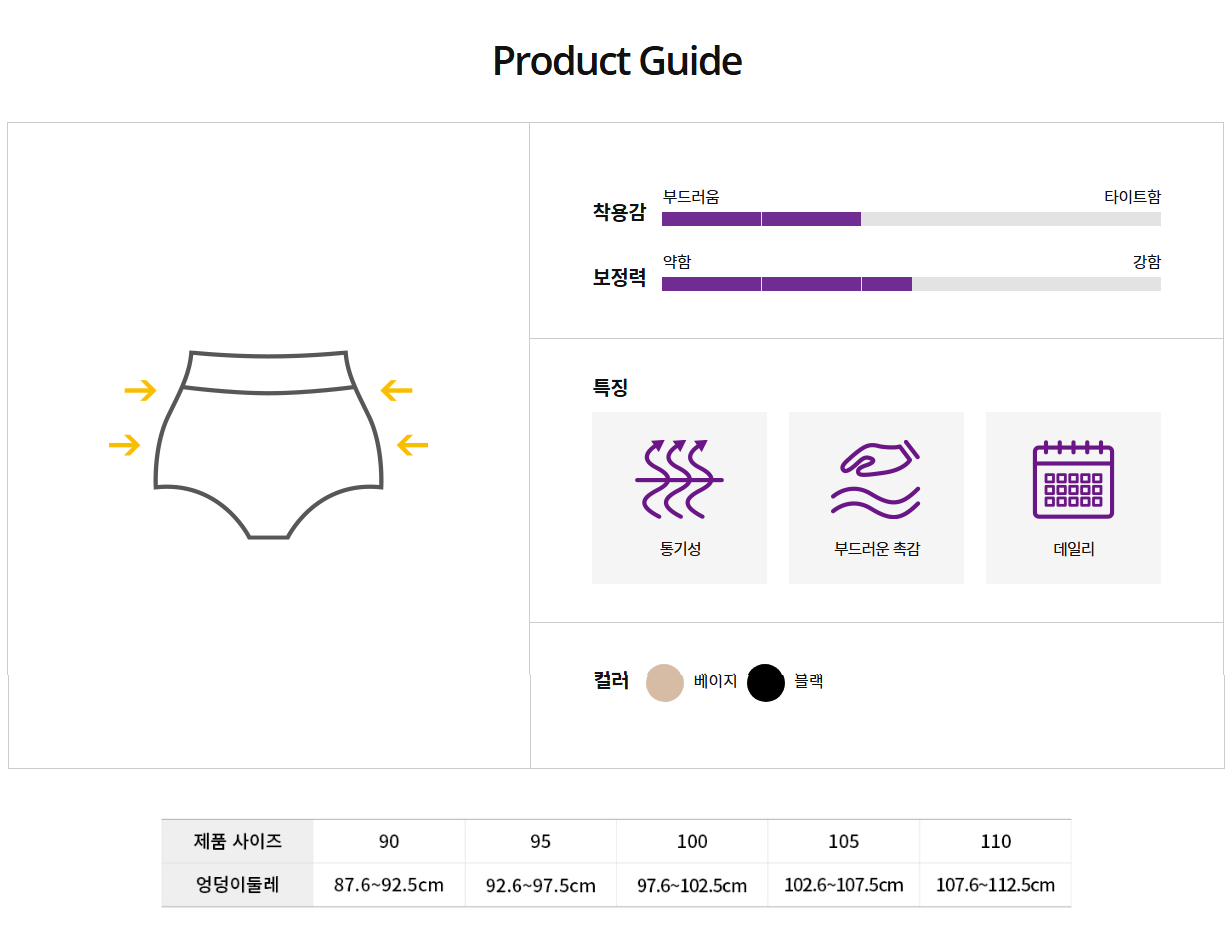Click the breathability wavy arrows icon

click(679, 479)
